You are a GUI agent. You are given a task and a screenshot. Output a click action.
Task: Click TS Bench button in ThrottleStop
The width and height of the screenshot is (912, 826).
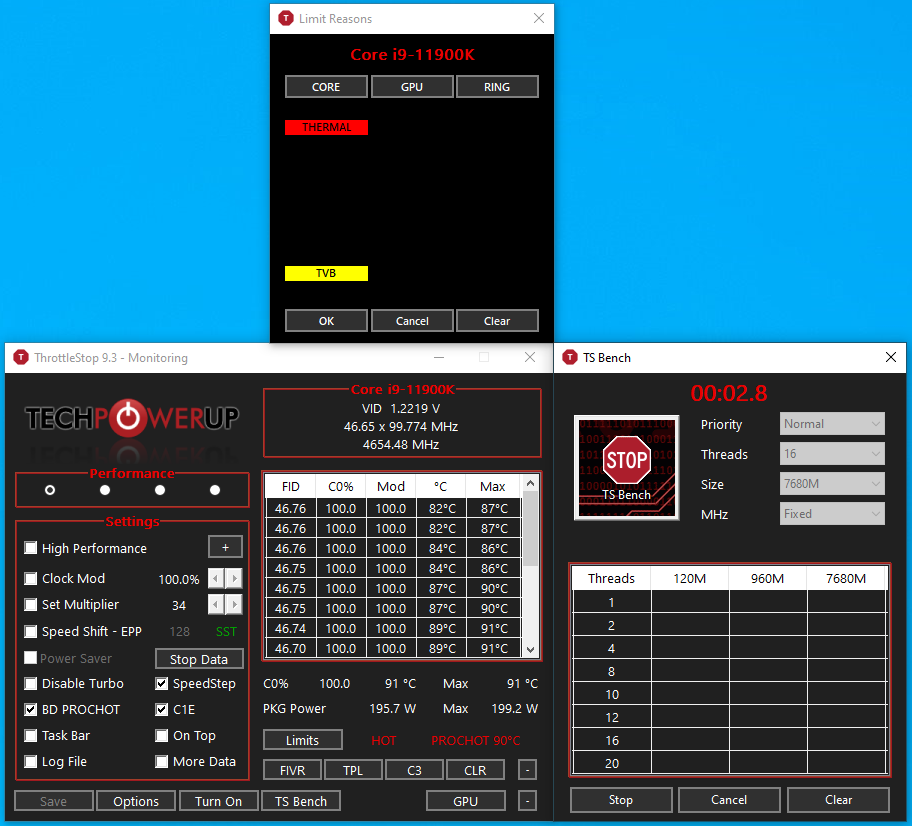pos(301,801)
